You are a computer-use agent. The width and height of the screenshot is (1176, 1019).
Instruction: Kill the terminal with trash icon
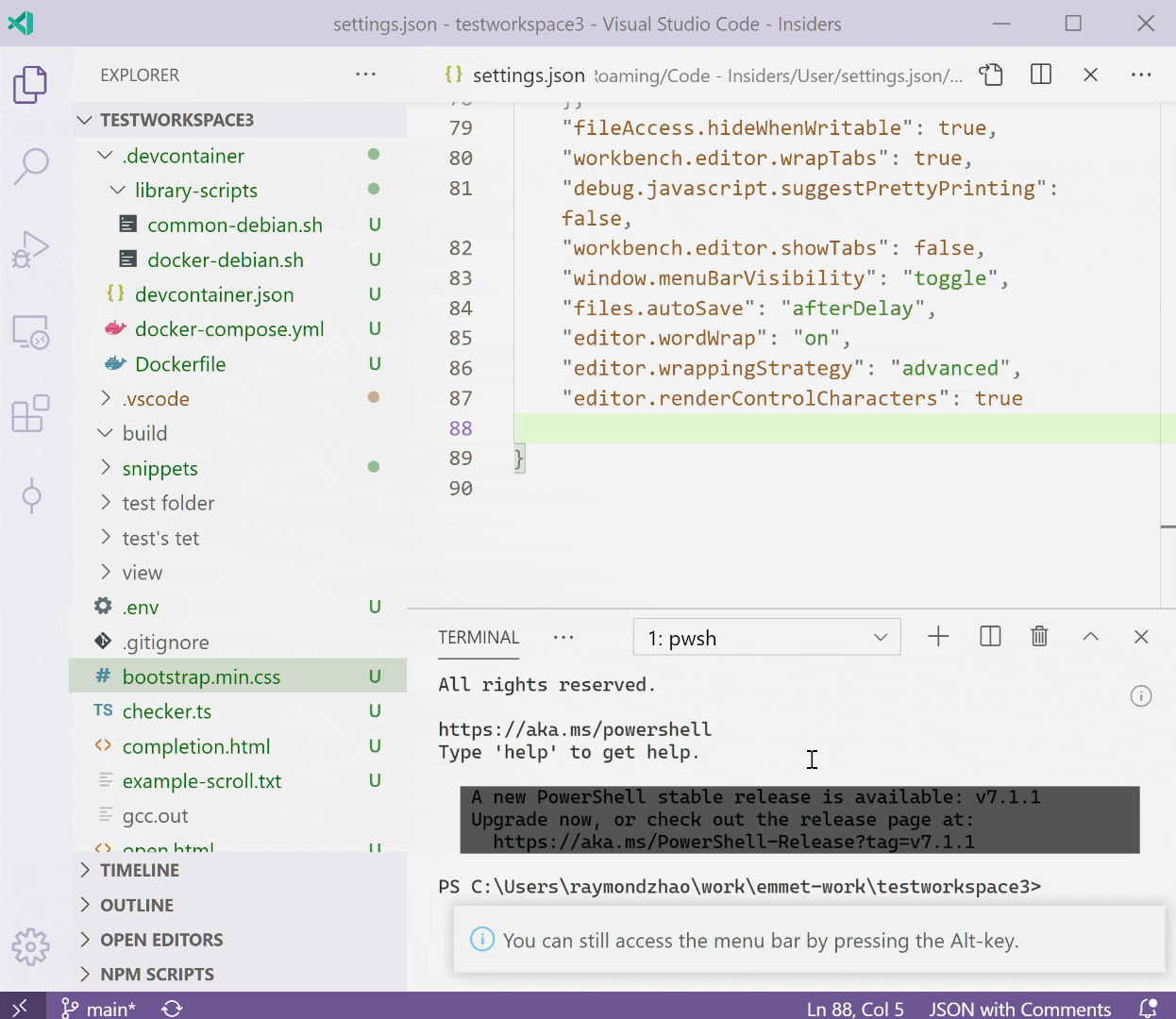point(1039,637)
